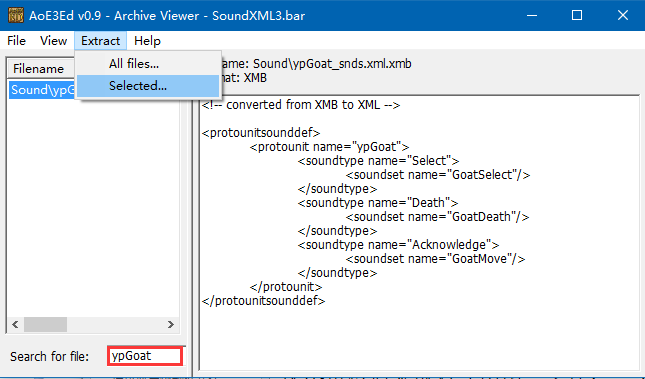Open the View menu
645x379 pixels.
coord(53,41)
